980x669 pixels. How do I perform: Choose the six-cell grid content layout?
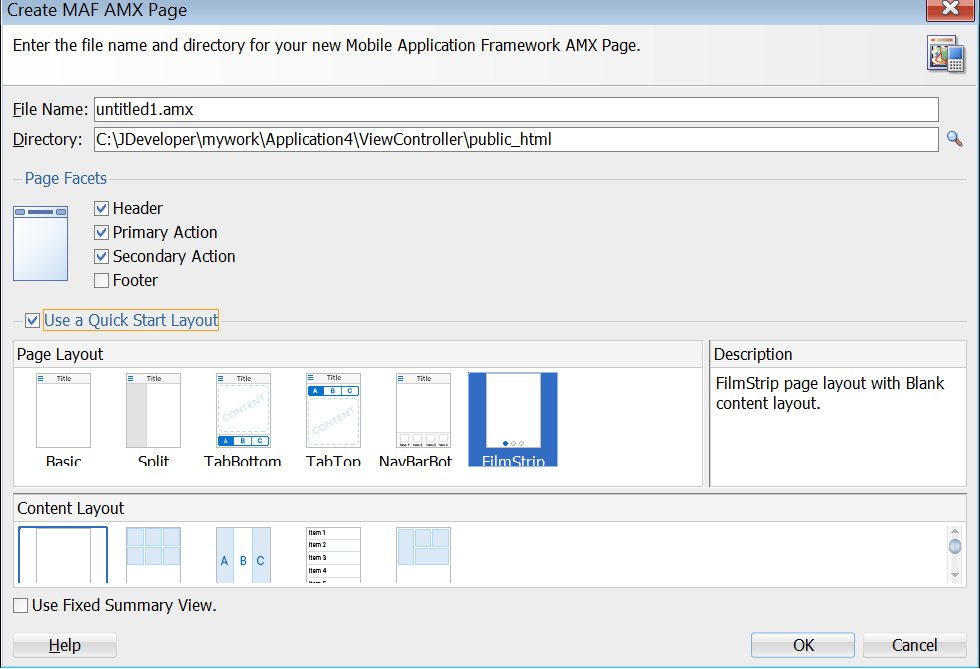tap(153, 555)
